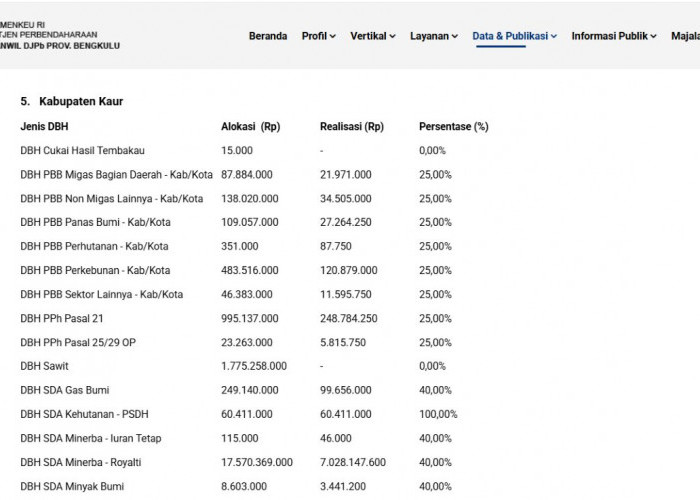Select the Alokasi (Rp) column header
Image resolution: width=700 pixels, height=500 pixels.
tap(250, 127)
